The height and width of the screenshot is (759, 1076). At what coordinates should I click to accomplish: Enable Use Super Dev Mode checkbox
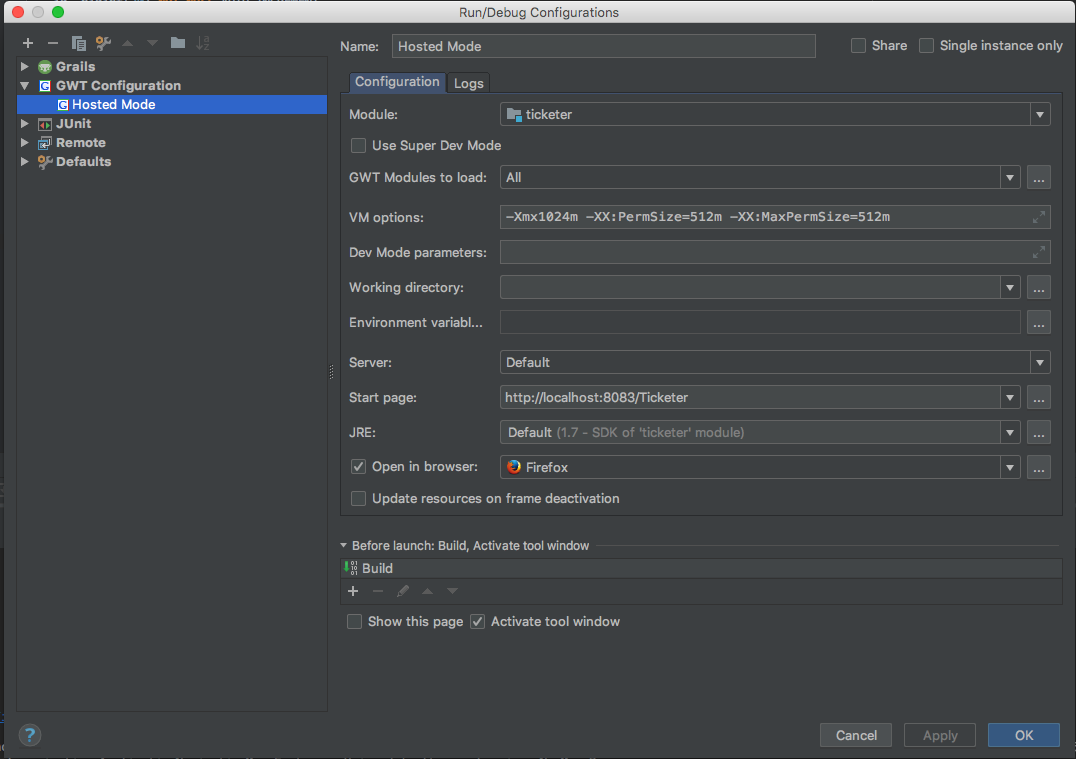(358, 146)
